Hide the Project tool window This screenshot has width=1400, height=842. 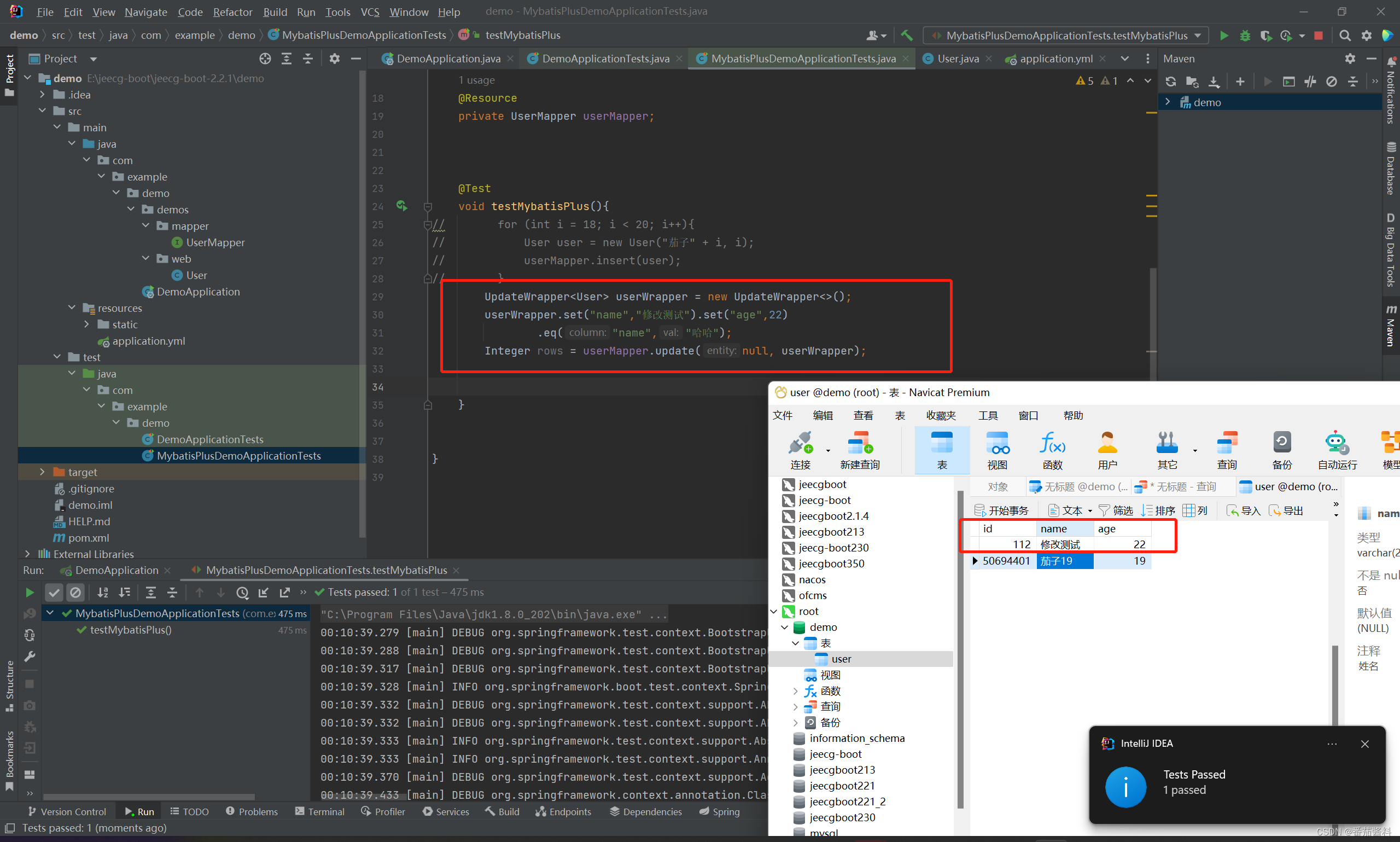355,59
